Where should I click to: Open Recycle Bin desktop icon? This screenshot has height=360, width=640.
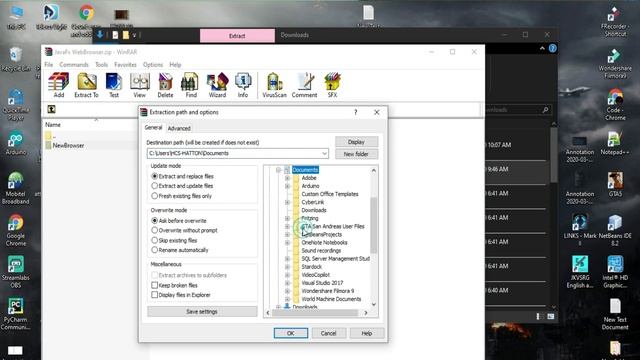point(16,59)
